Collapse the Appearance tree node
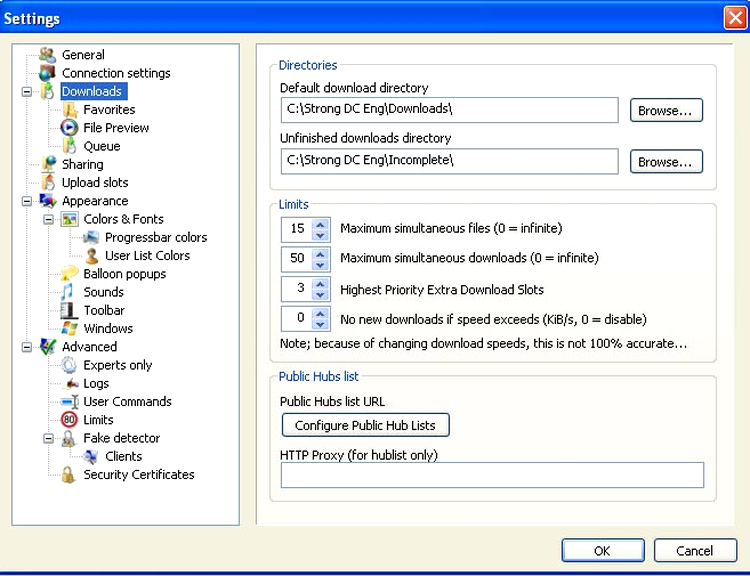The height and width of the screenshot is (576, 750). [27, 201]
